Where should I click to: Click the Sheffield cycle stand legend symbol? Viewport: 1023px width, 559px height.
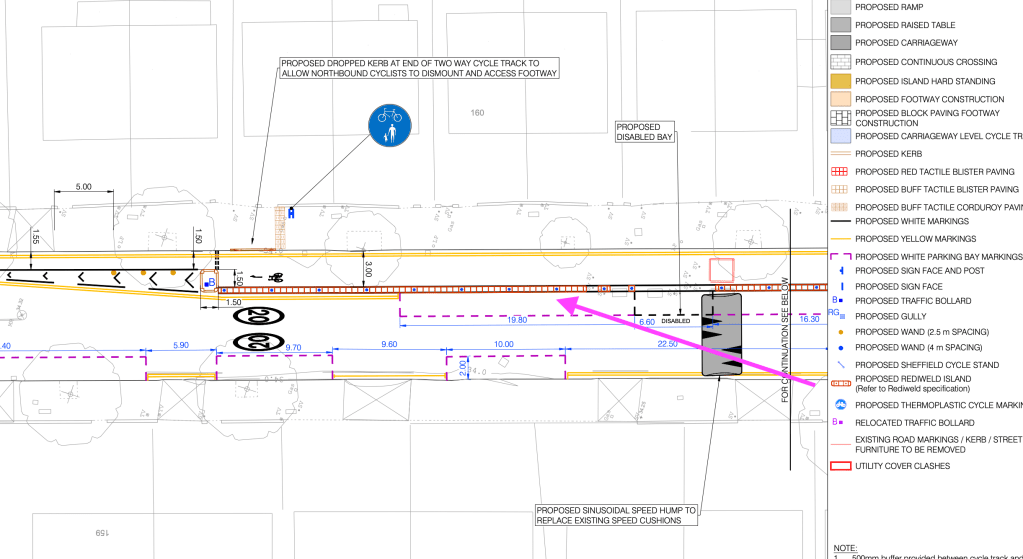[840, 364]
